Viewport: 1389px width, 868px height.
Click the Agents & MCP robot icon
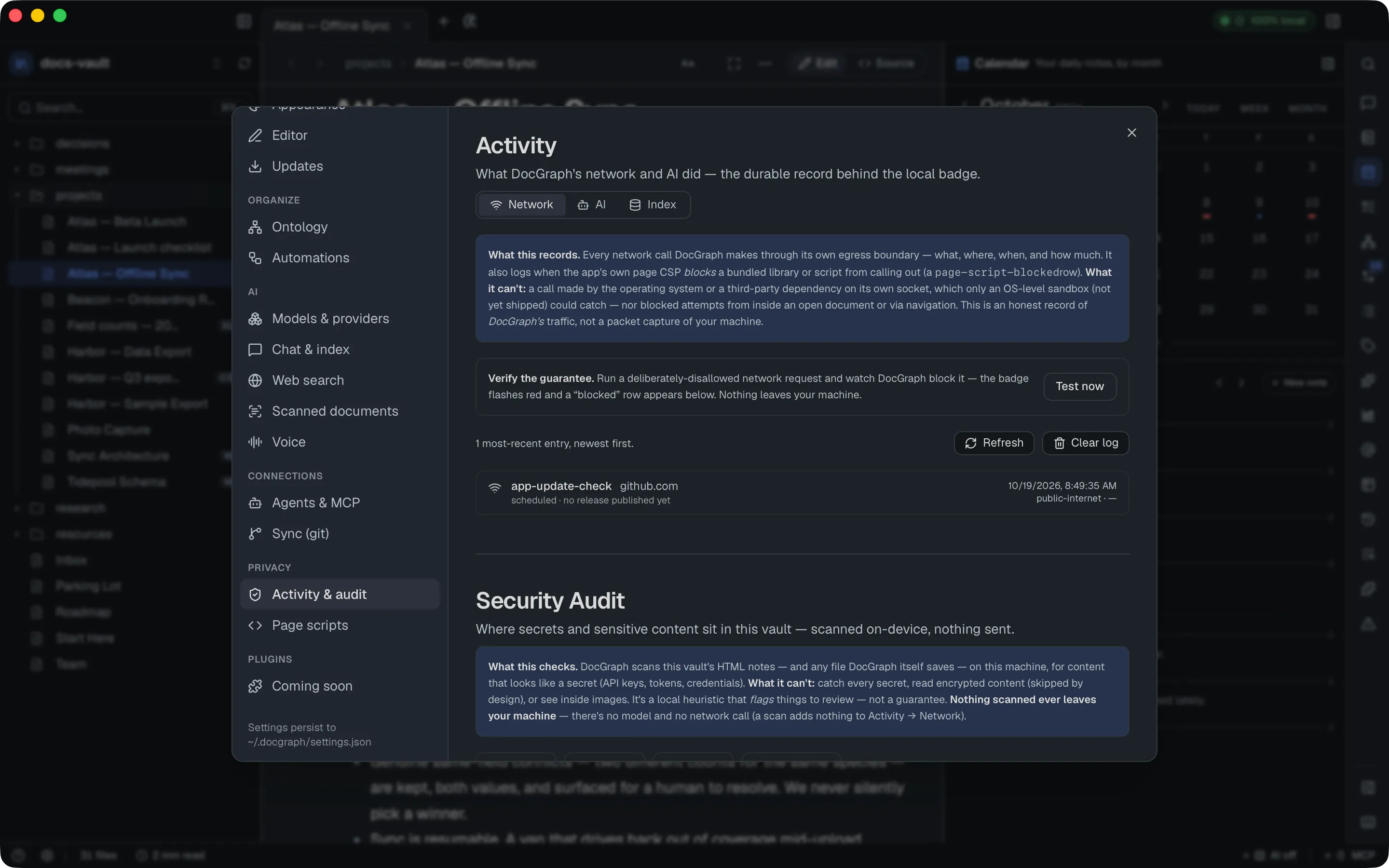point(256,503)
